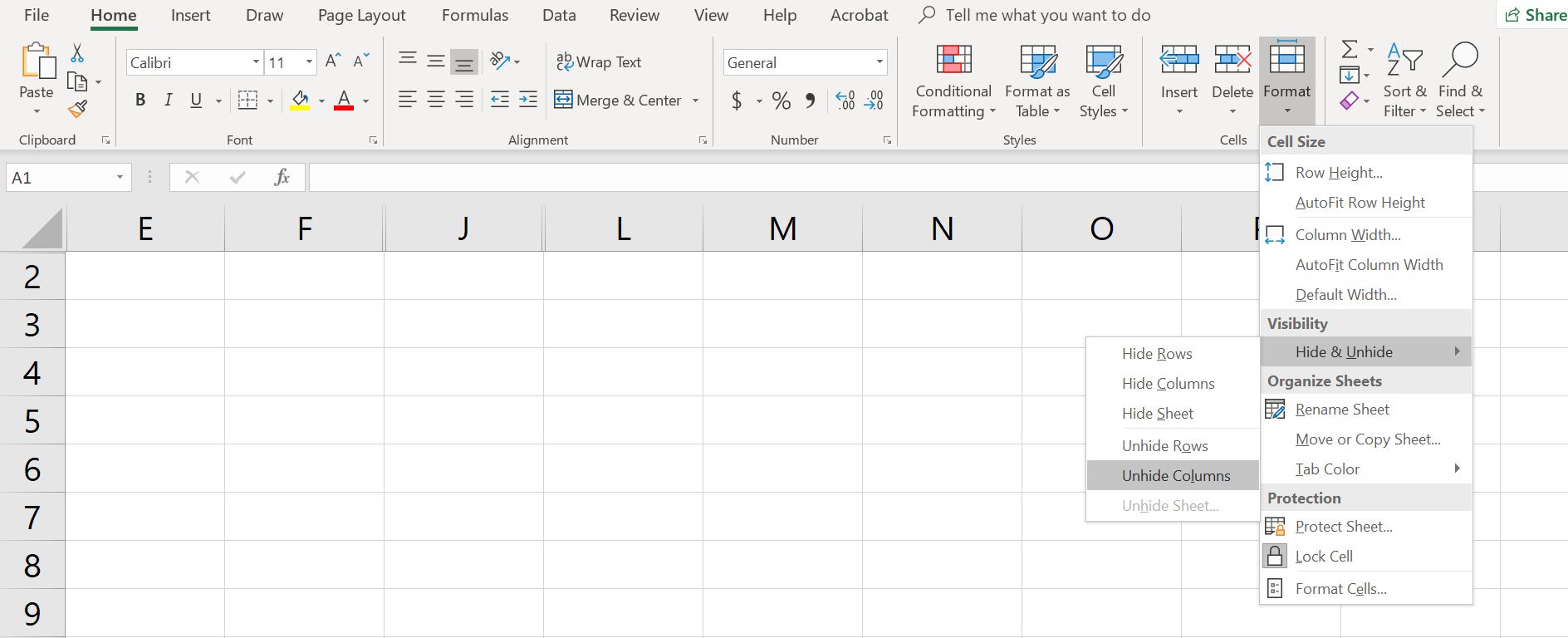Viewport: 1568px width, 638px height.
Task: Toggle Top Align vertical alignment
Action: (x=408, y=61)
